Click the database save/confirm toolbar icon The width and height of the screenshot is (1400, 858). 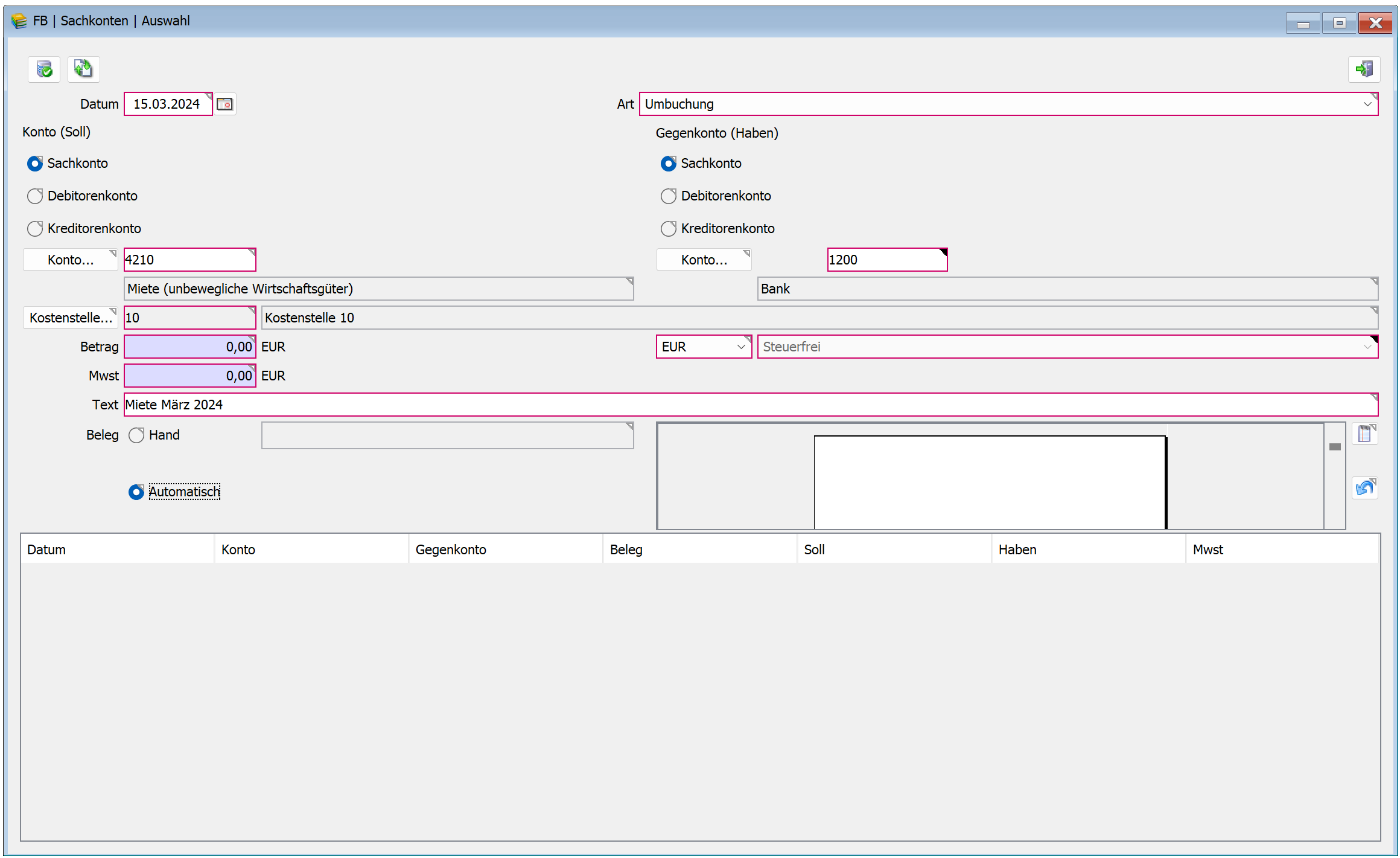44,69
